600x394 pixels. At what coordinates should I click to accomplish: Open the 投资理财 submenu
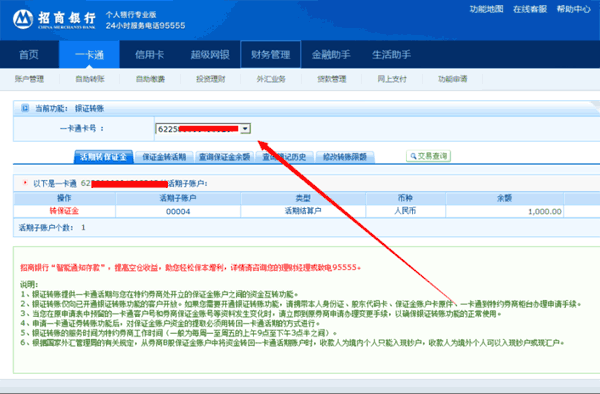pyautogui.click(x=211, y=79)
